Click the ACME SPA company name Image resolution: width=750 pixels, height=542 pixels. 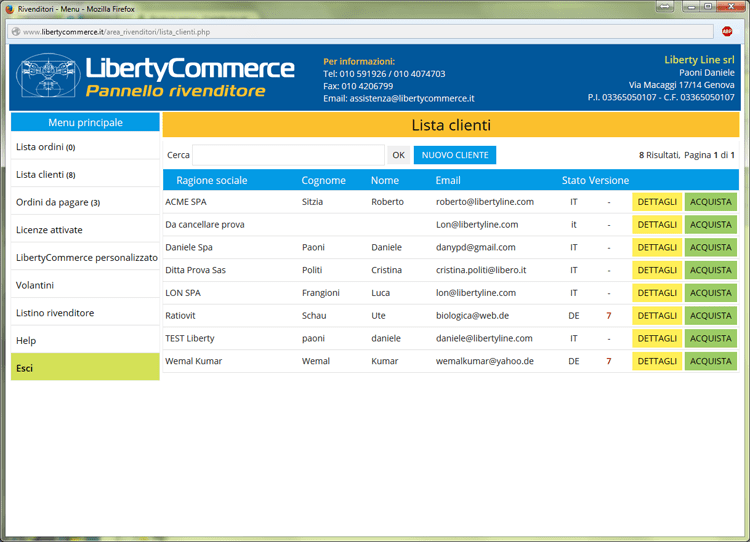click(x=186, y=202)
